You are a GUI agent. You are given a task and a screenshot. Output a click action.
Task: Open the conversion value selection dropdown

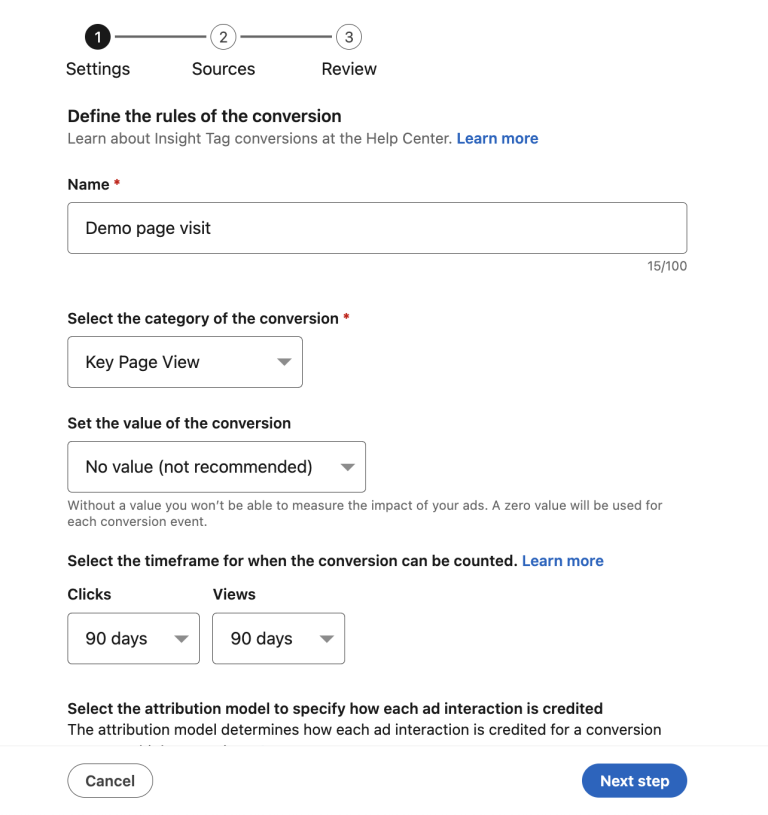216,467
